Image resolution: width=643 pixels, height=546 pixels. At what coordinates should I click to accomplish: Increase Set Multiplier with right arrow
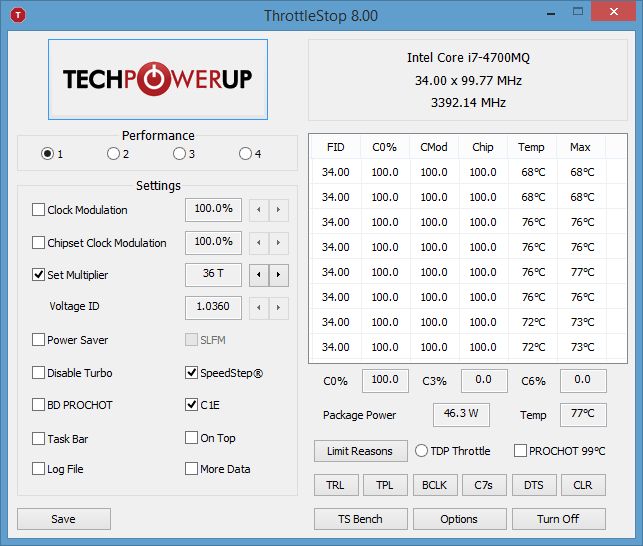[x=278, y=275]
